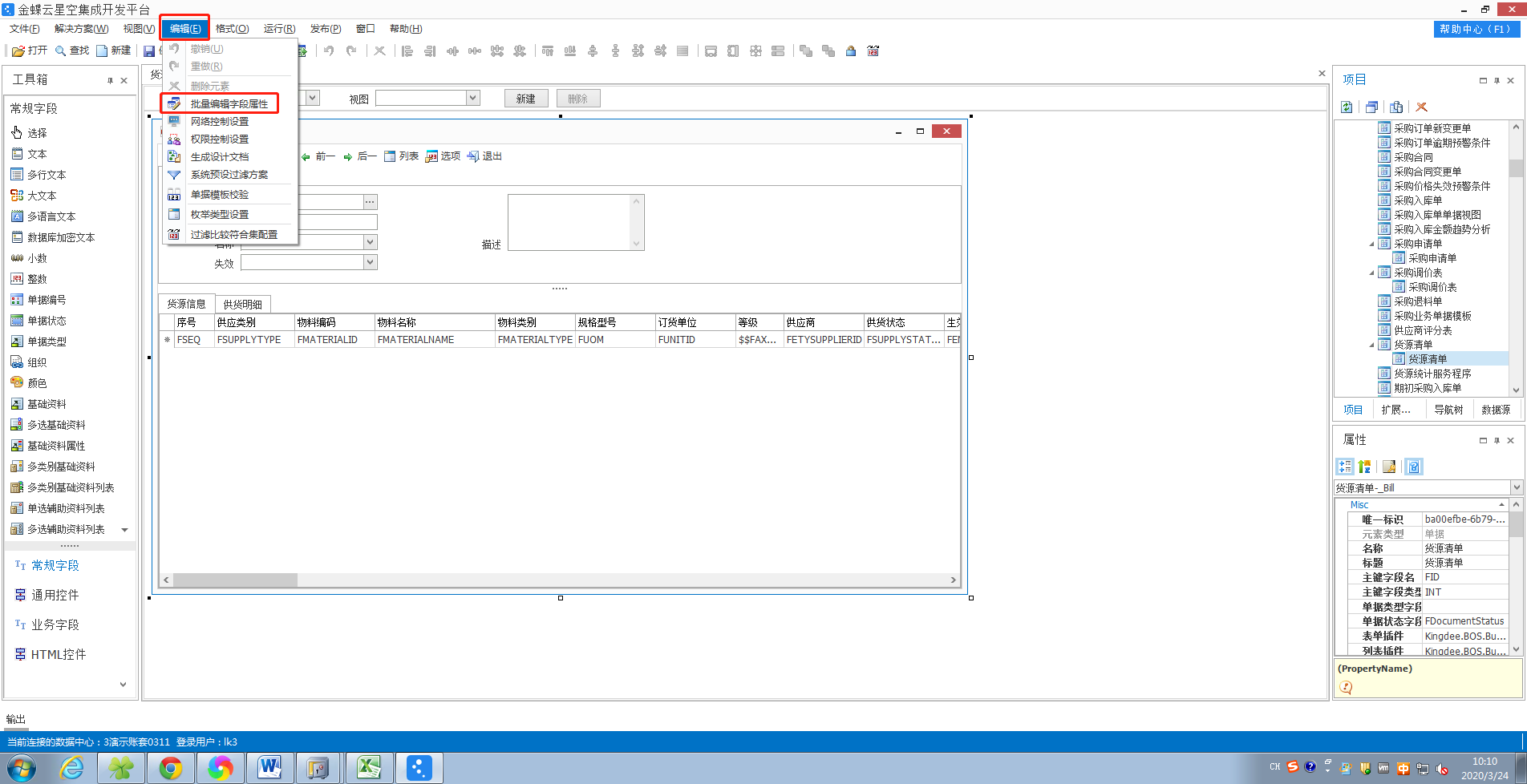
Task: Pin the 工具箱 panel with pushpin icon
Action: [x=110, y=80]
